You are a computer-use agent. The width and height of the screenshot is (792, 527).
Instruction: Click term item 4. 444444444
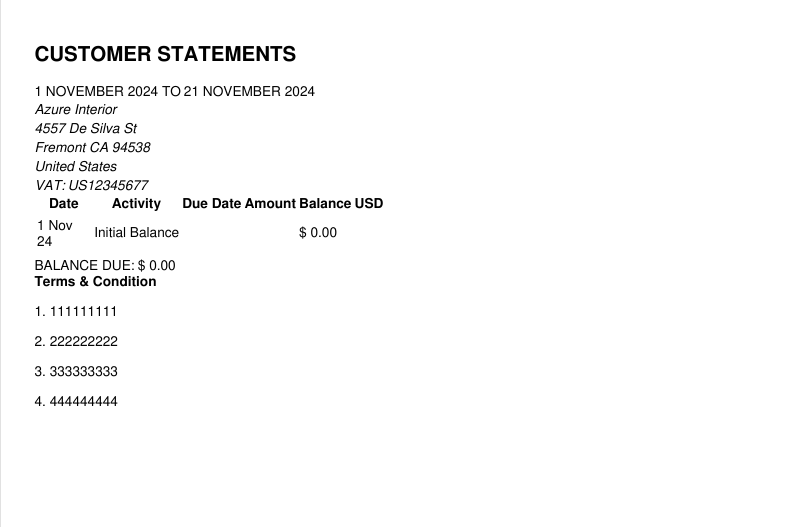point(76,402)
